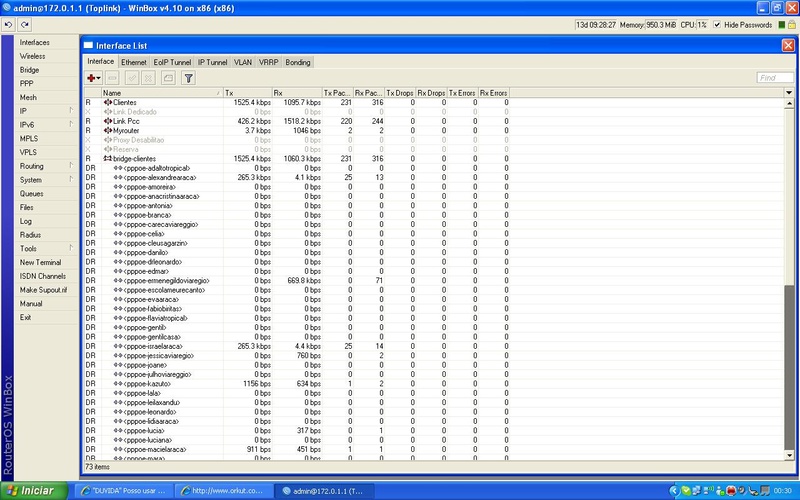Switch to the VLAN tab
This screenshot has height=500, width=800.
pyautogui.click(x=243, y=62)
